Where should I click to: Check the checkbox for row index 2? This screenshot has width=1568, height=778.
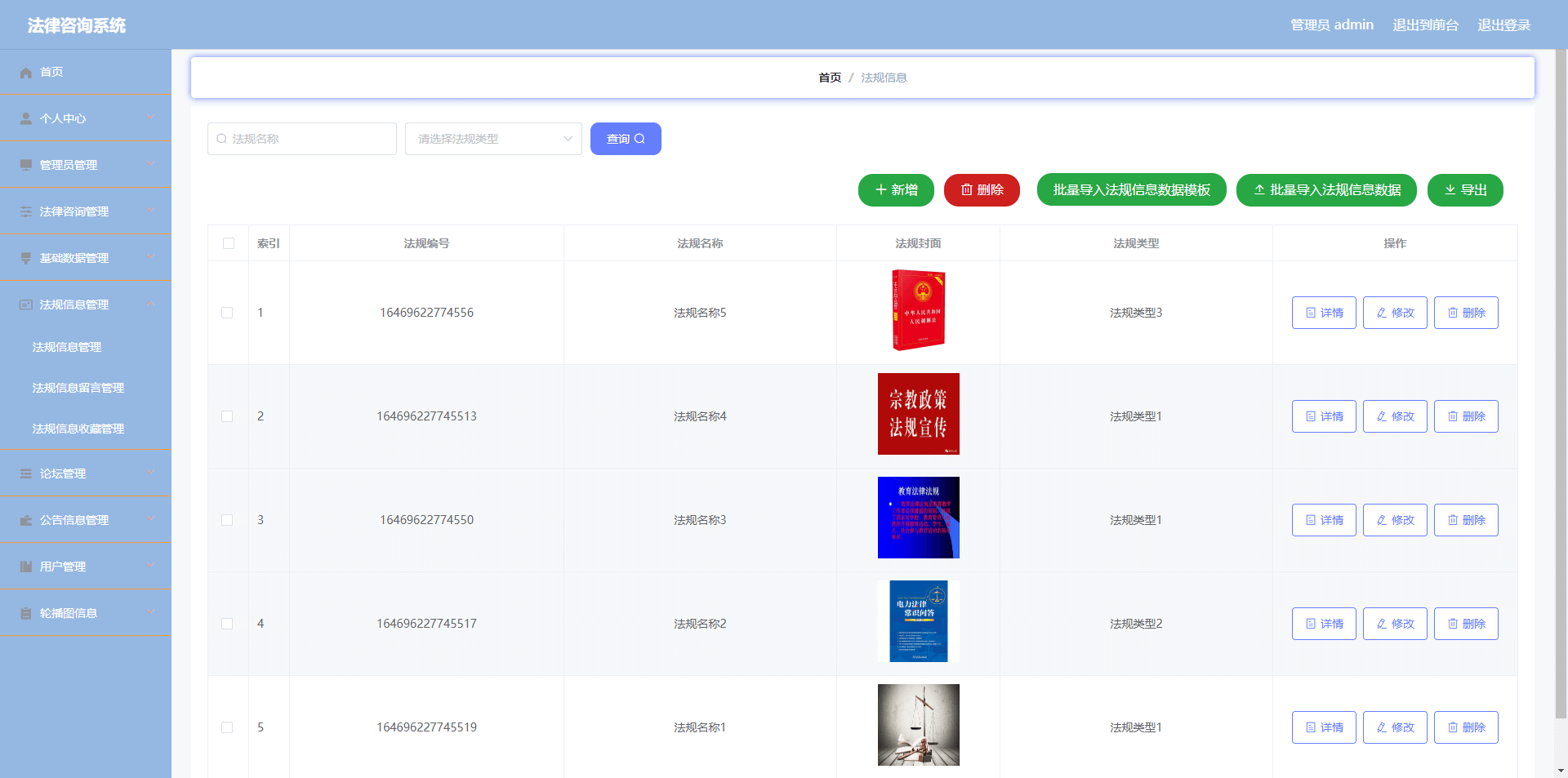227,416
